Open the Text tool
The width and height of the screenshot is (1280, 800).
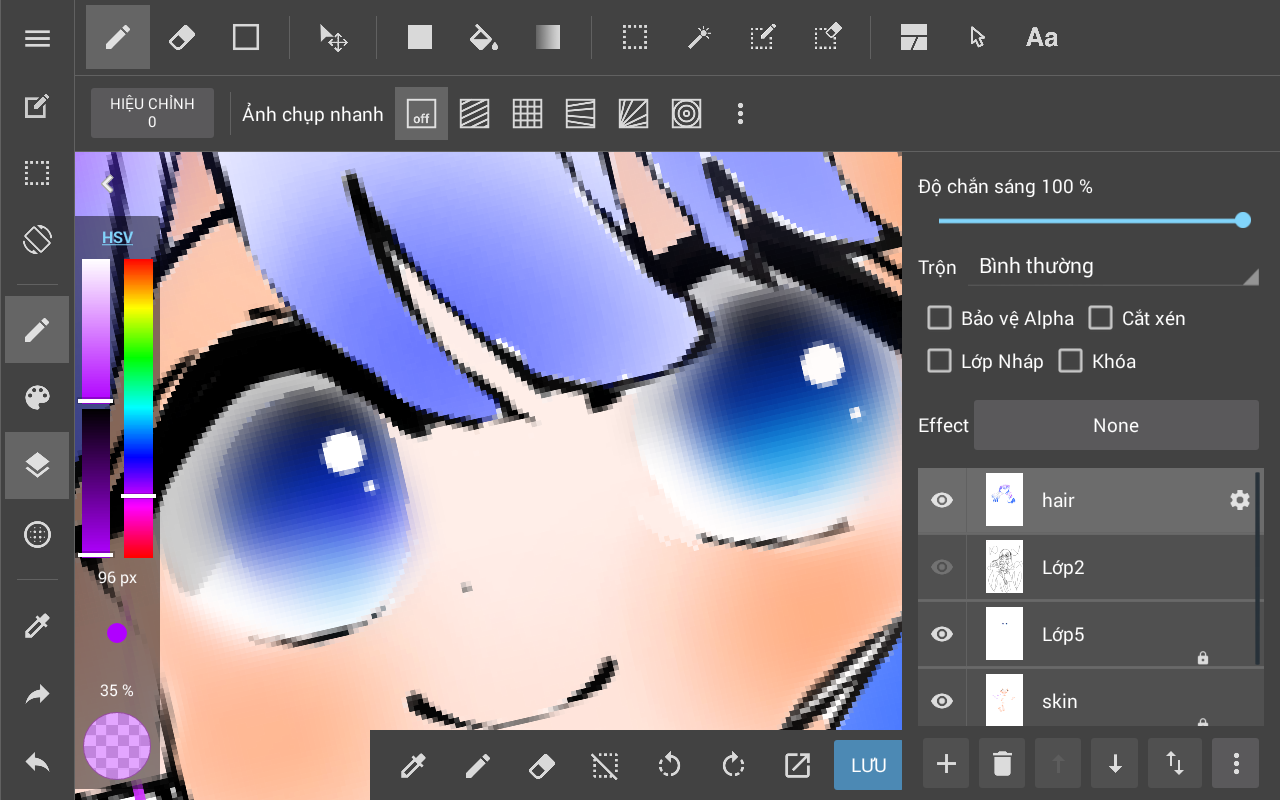click(1041, 38)
